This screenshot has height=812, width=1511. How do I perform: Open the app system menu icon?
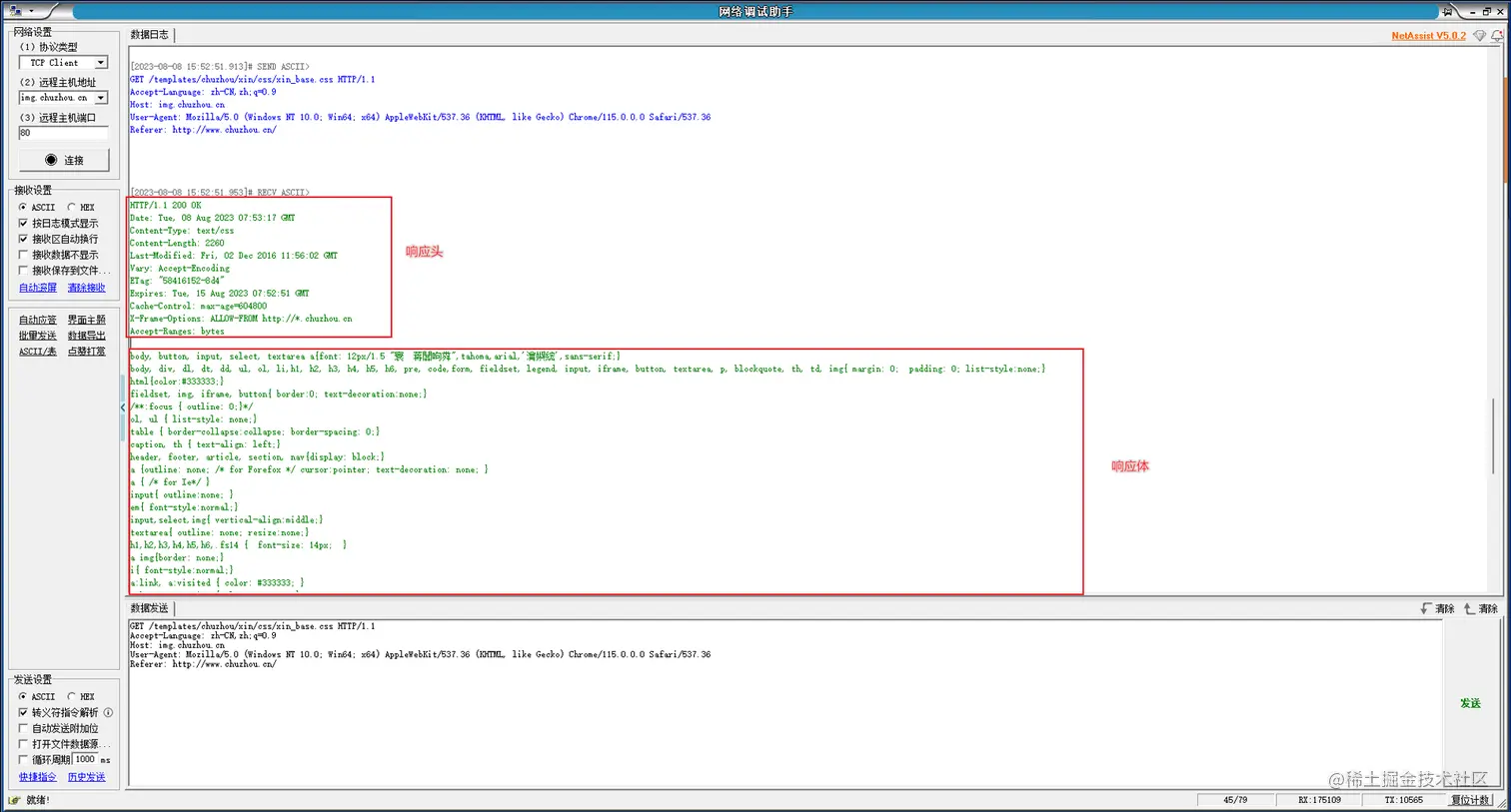pyautogui.click(x=16, y=10)
